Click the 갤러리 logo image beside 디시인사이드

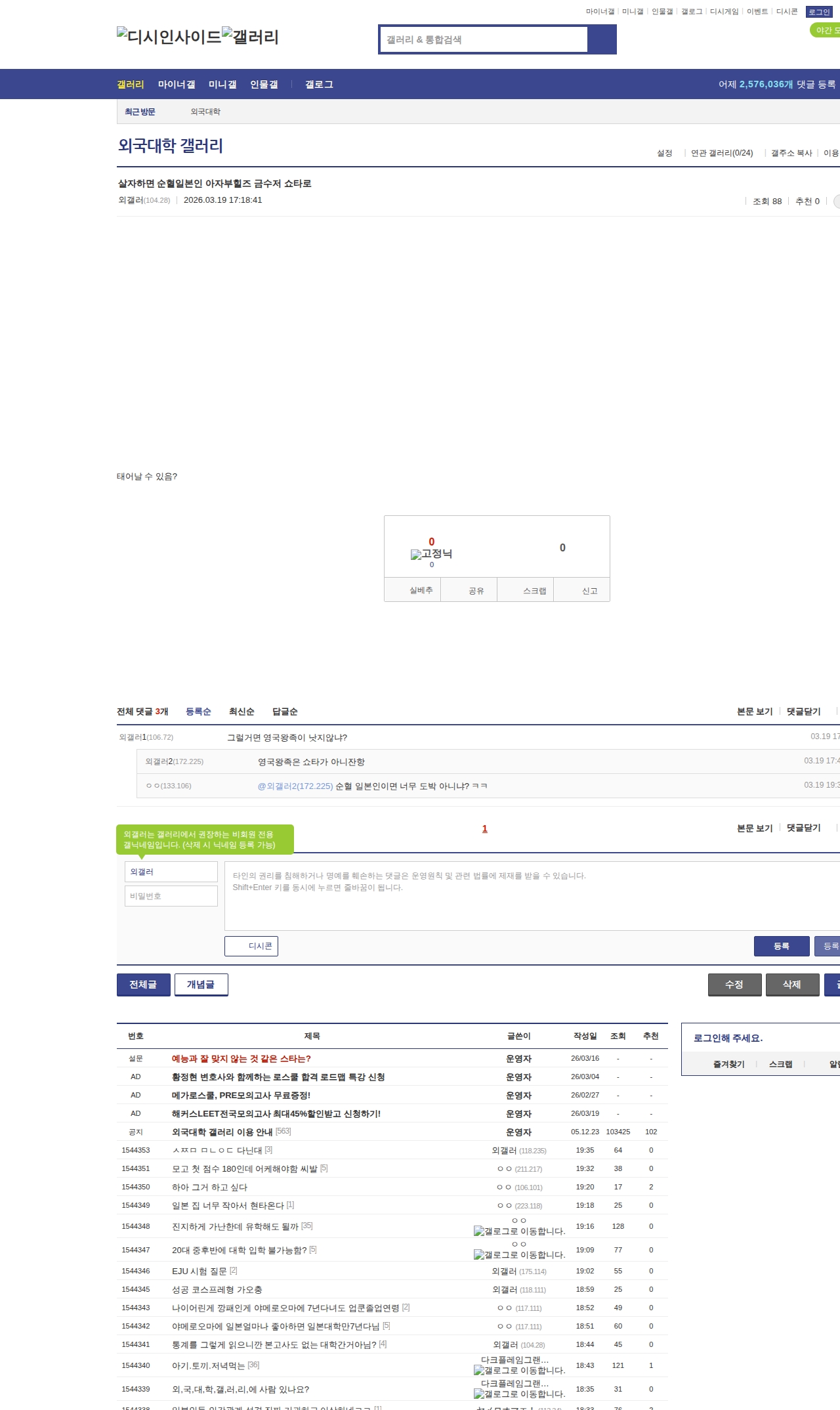[251, 37]
